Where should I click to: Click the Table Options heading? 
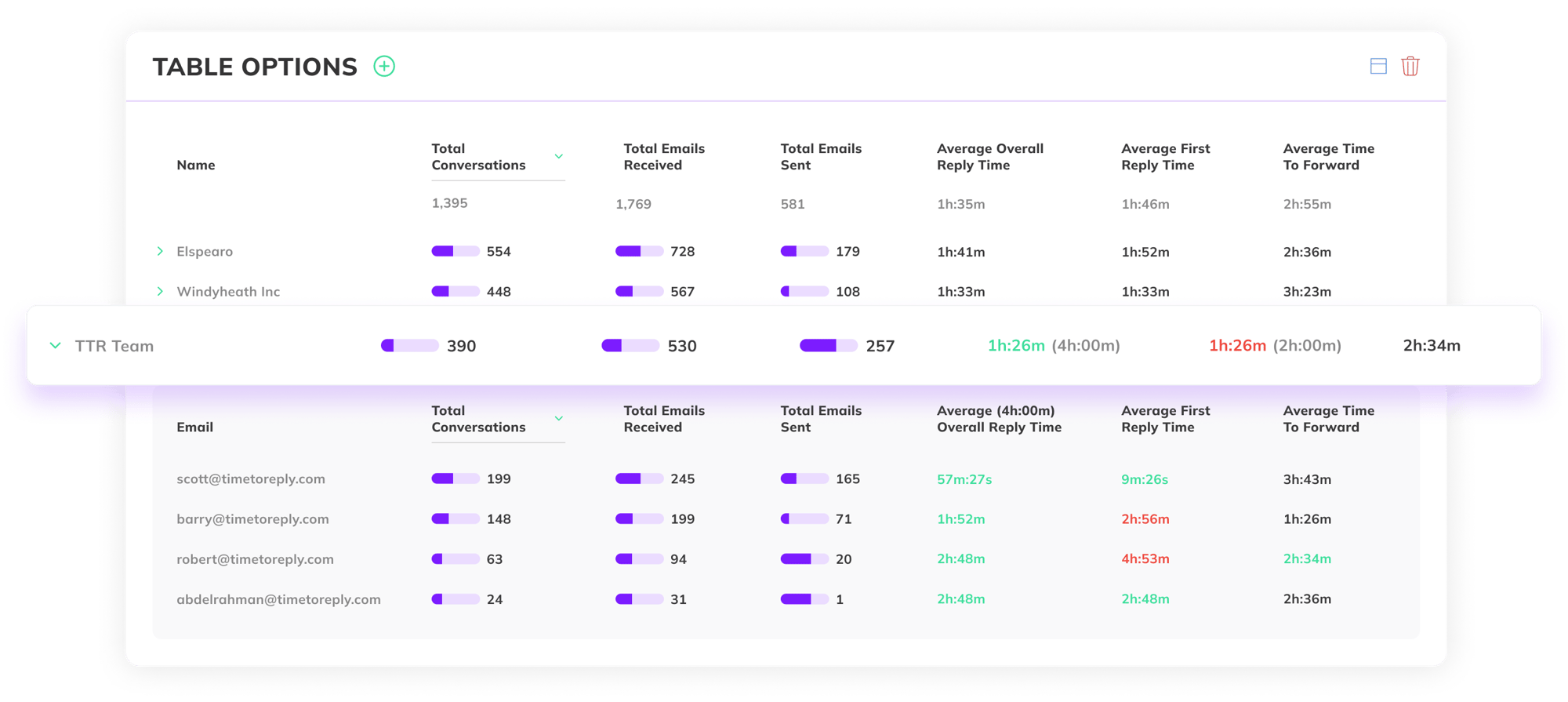255,67
